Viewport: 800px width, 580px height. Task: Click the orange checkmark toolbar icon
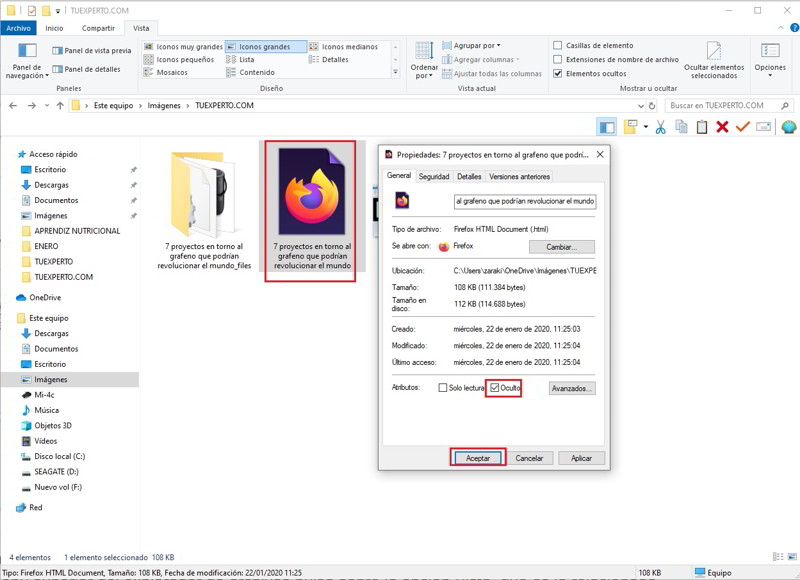click(x=742, y=127)
